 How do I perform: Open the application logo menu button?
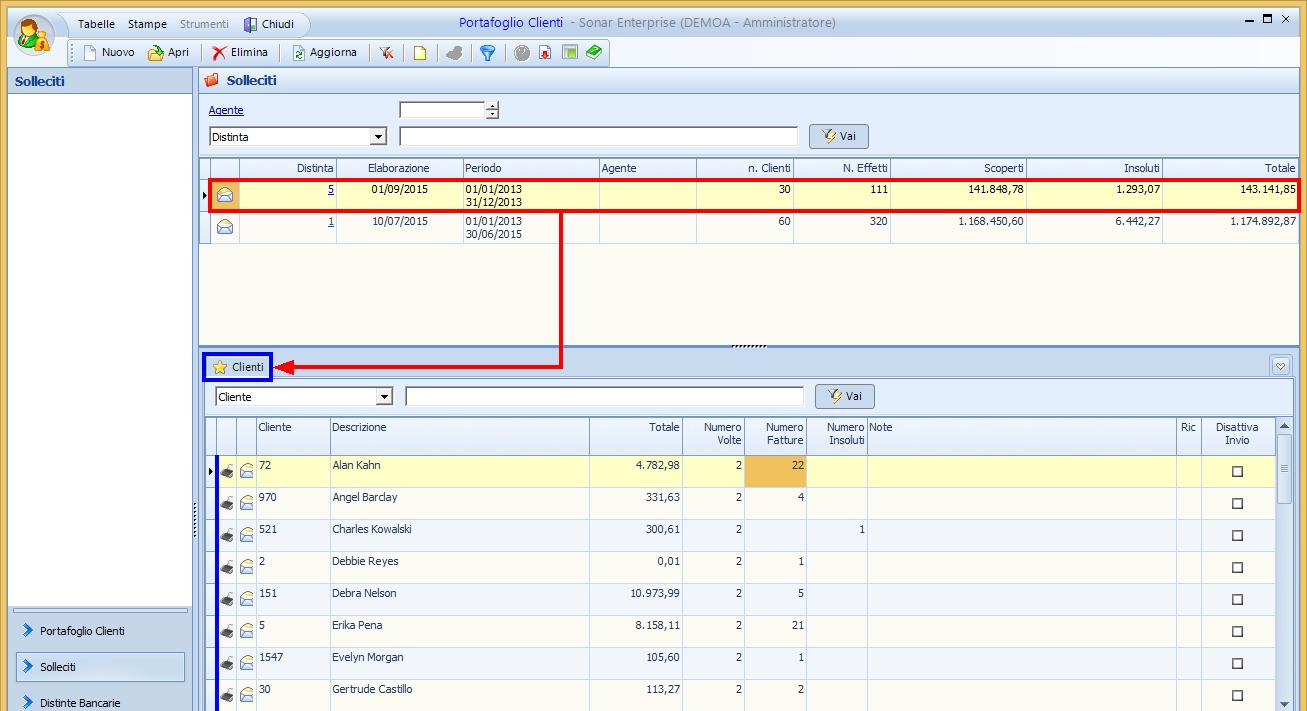click(35, 35)
